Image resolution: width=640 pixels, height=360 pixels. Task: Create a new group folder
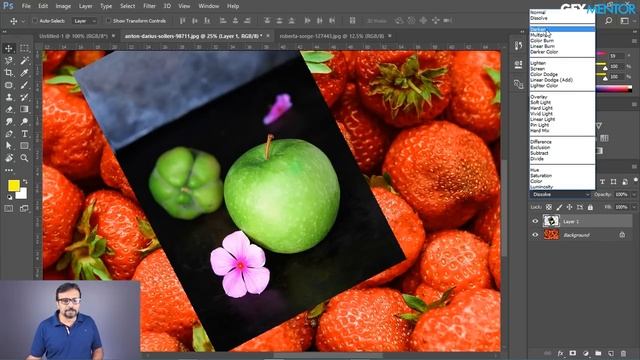click(598, 353)
